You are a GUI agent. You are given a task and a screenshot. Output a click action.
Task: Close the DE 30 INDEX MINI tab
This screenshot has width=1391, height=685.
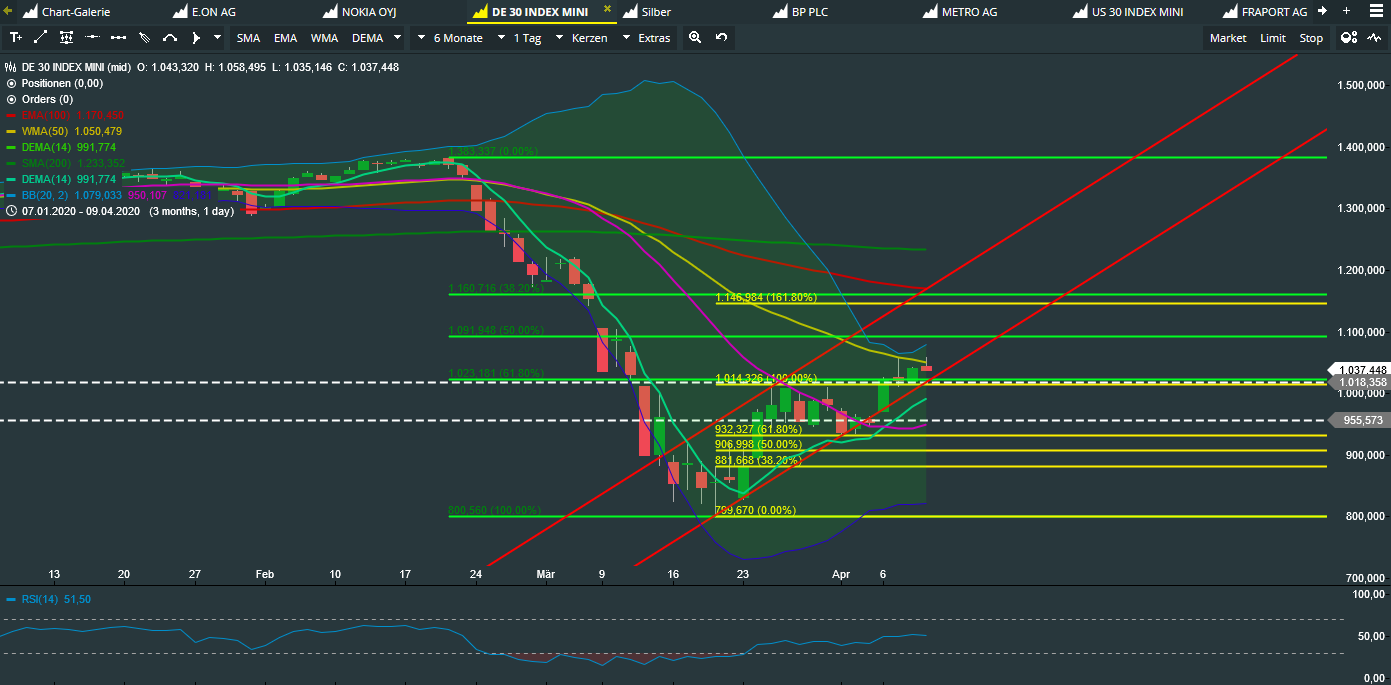607,8
